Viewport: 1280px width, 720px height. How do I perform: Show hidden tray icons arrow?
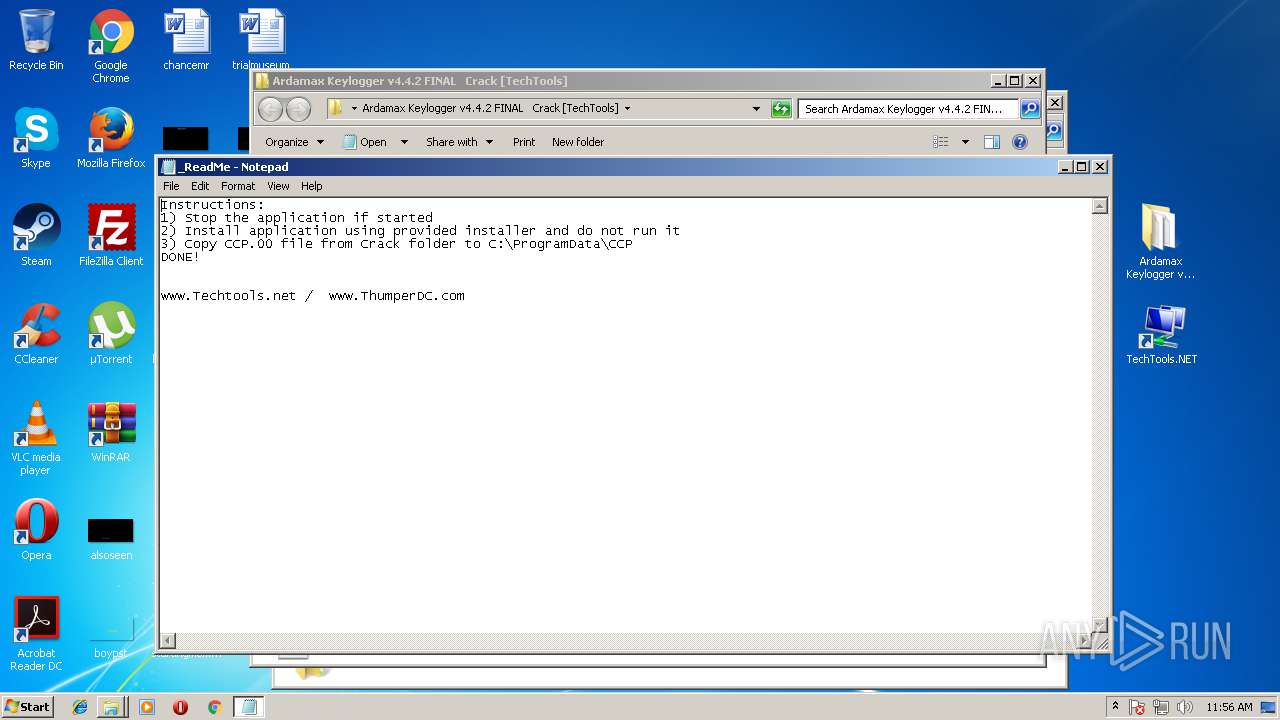1115,706
